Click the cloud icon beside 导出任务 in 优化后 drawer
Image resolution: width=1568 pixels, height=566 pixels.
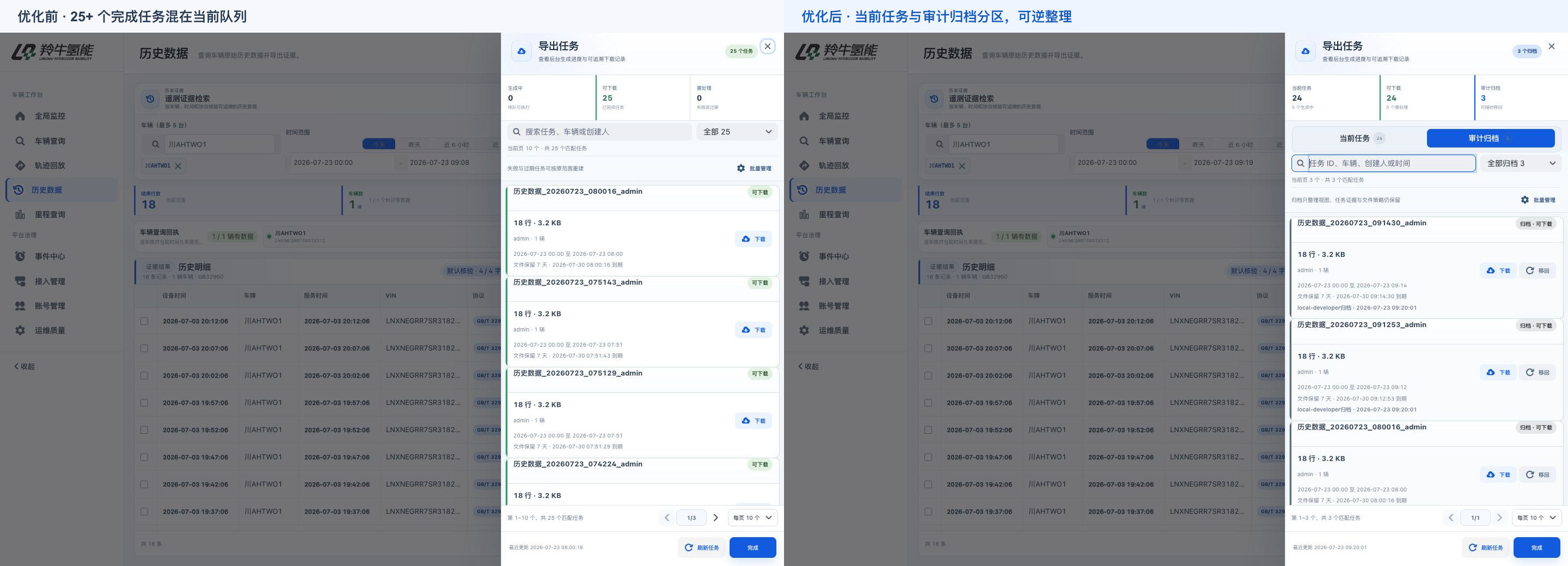click(x=1306, y=52)
